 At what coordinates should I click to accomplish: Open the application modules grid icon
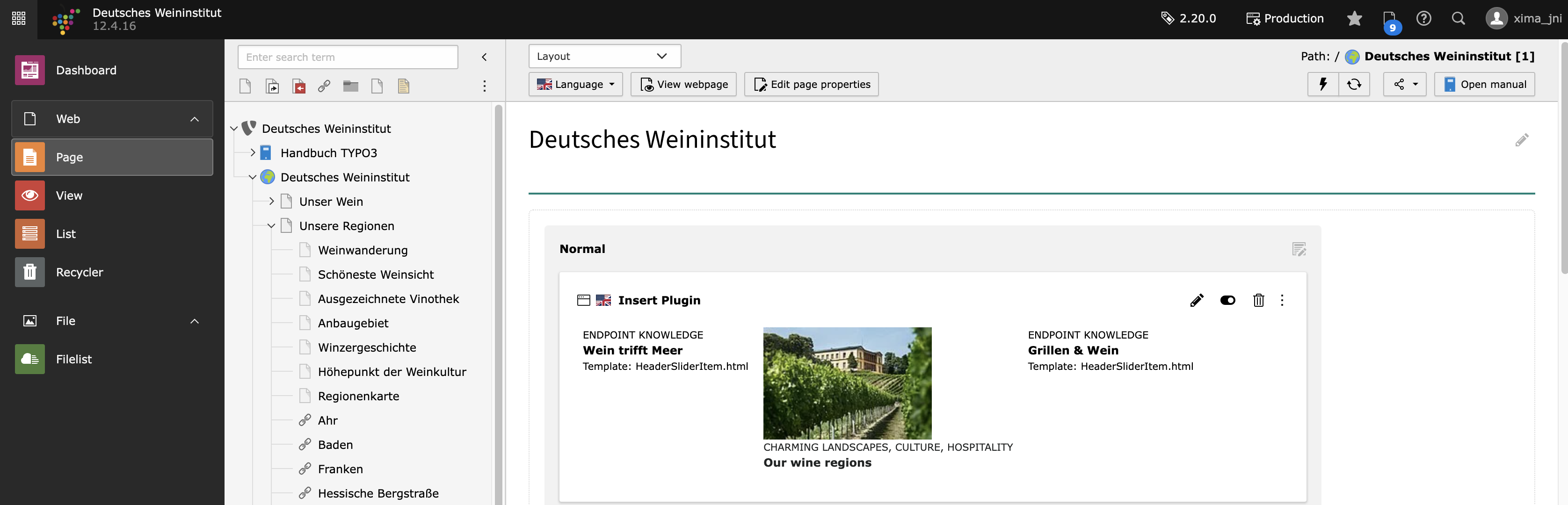tap(19, 19)
